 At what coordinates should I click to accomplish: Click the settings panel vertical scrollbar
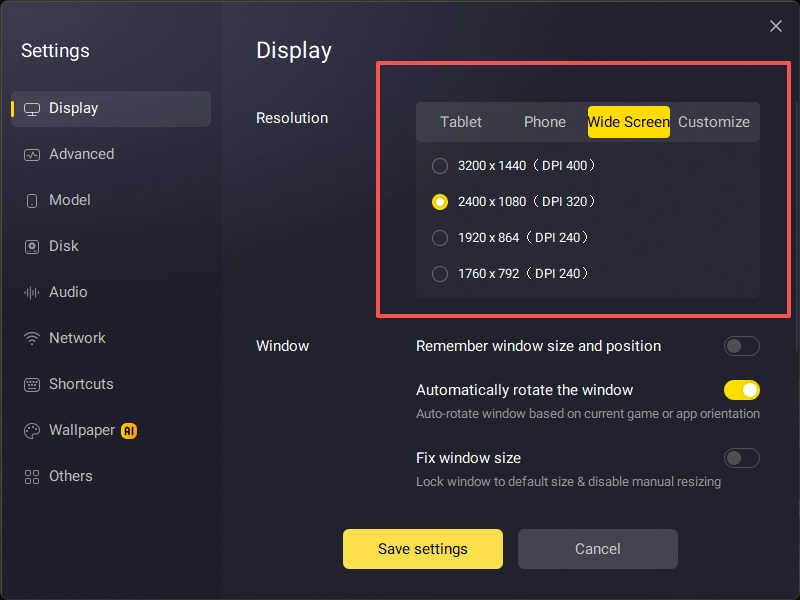click(x=797, y=227)
